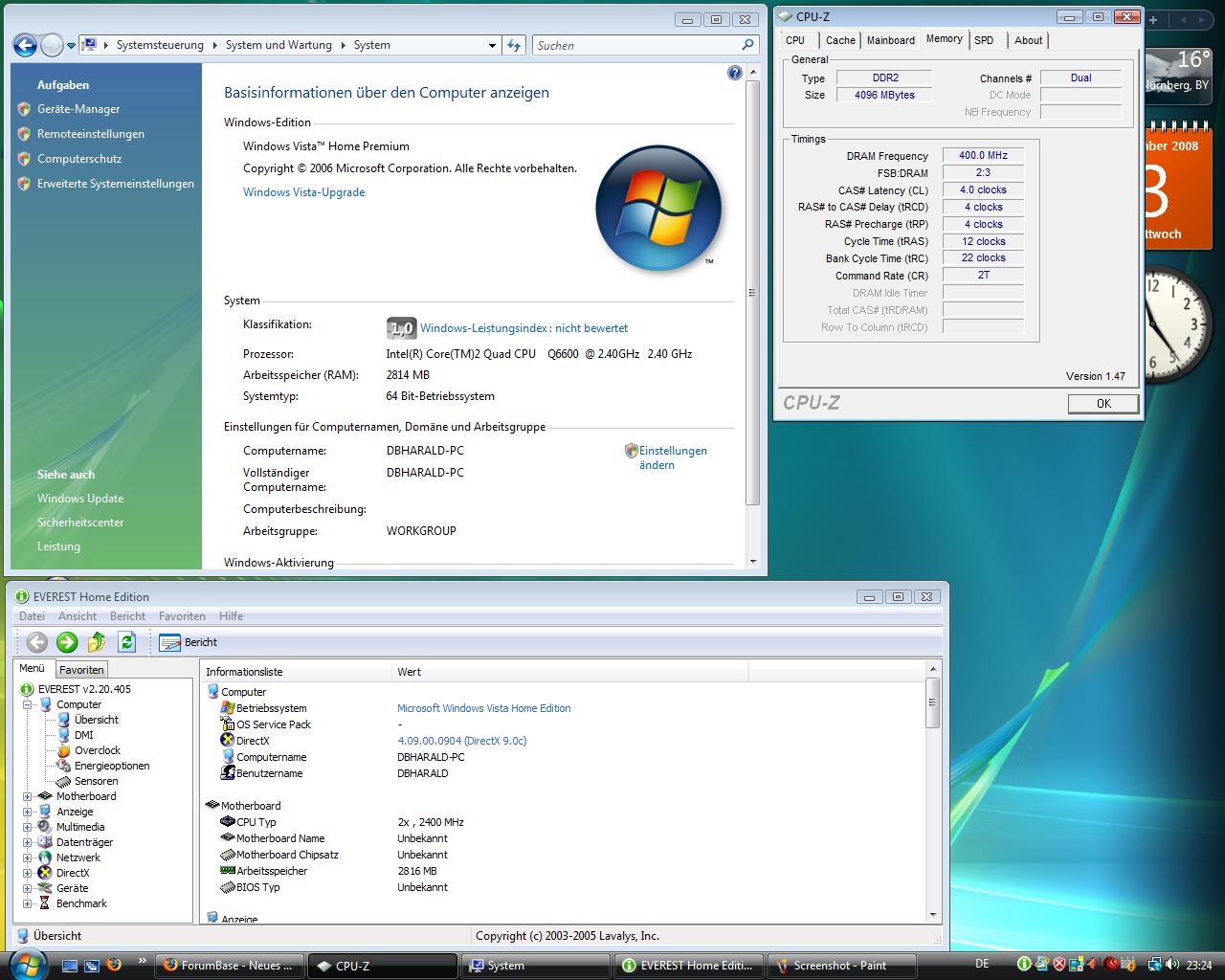
Task: Click the System window back navigation button
Action: click(x=25, y=45)
